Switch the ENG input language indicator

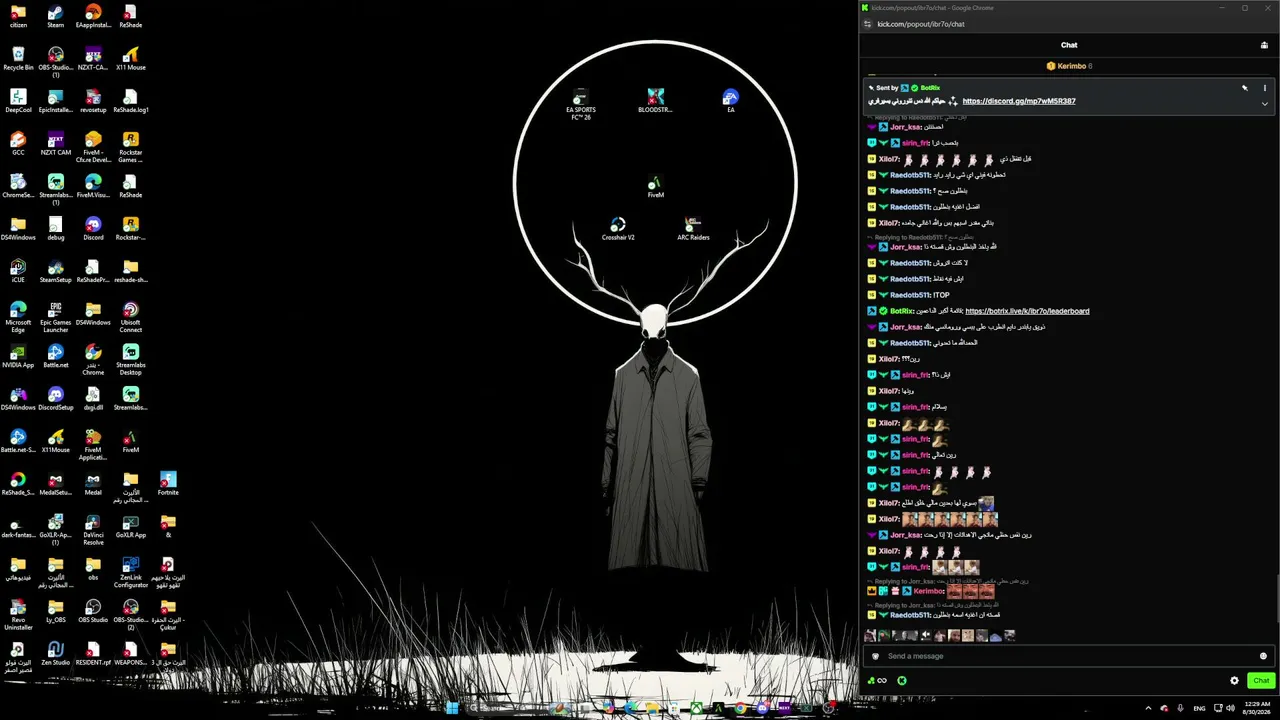click(x=1200, y=708)
